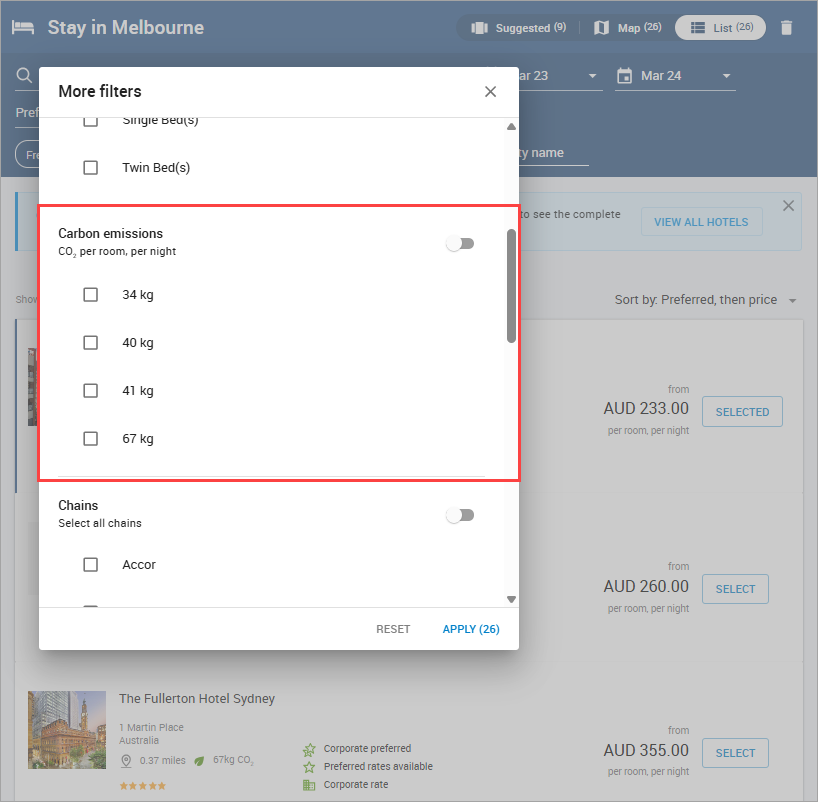The height and width of the screenshot is (802, 818).
Task: Dismiss the info banner with X icon
Action: 788,206
